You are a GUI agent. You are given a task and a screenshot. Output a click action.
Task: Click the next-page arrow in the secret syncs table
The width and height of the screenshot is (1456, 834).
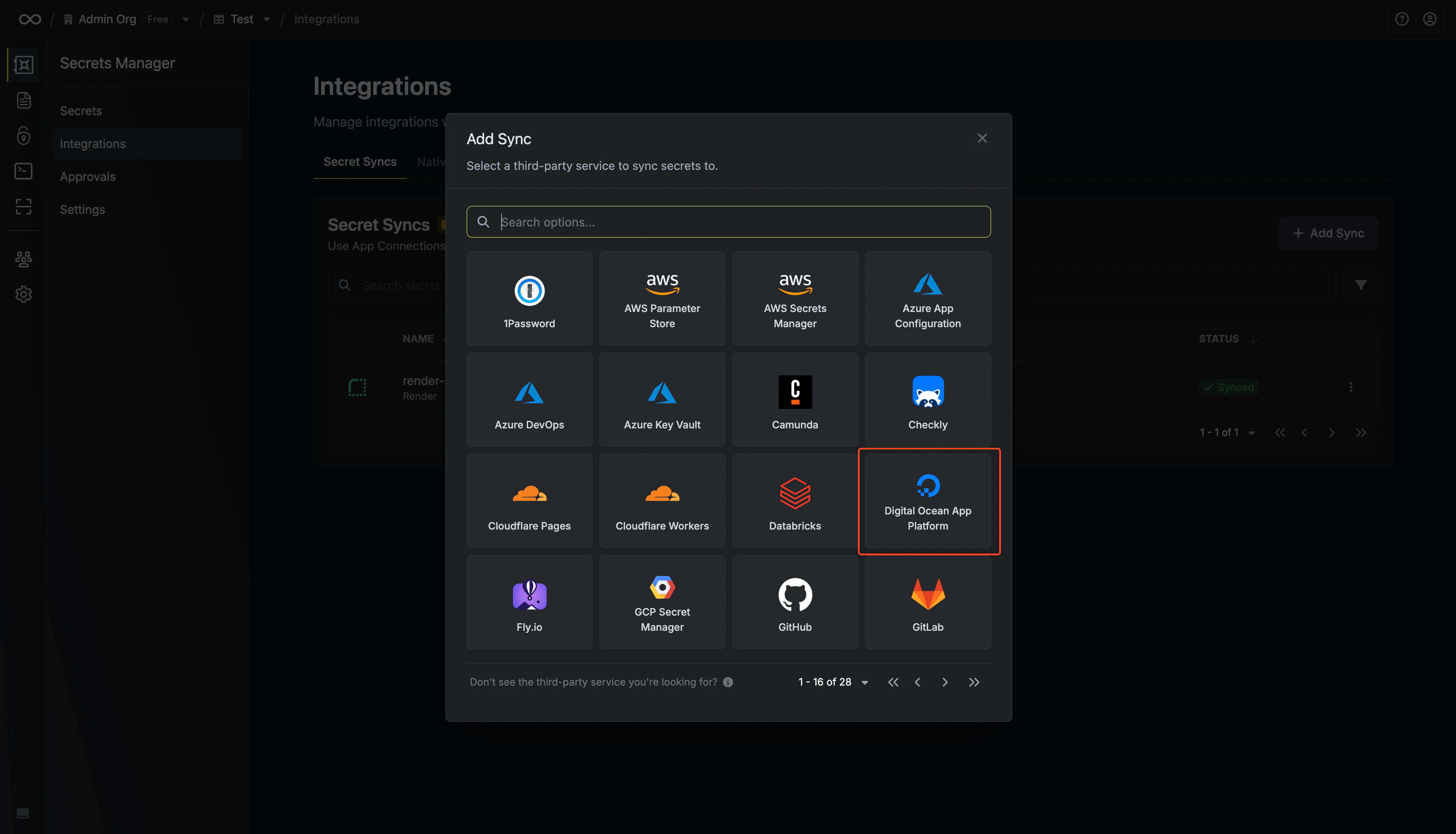1331,433
